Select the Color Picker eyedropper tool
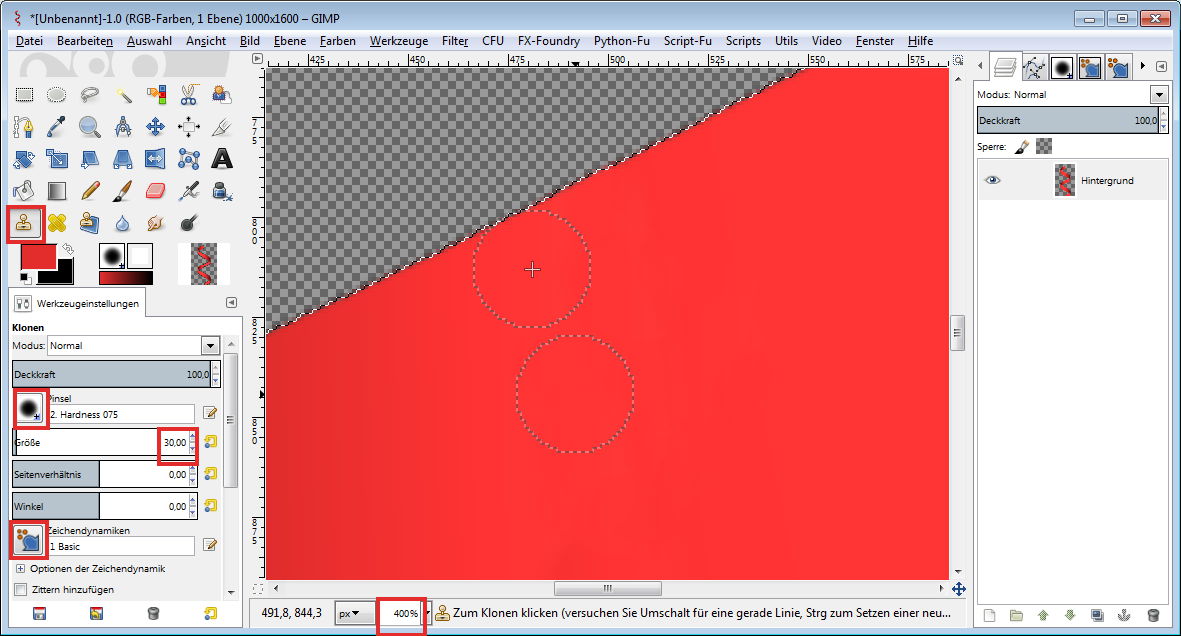This screenshot has width=1181, height=636. [x=56, y=127]
